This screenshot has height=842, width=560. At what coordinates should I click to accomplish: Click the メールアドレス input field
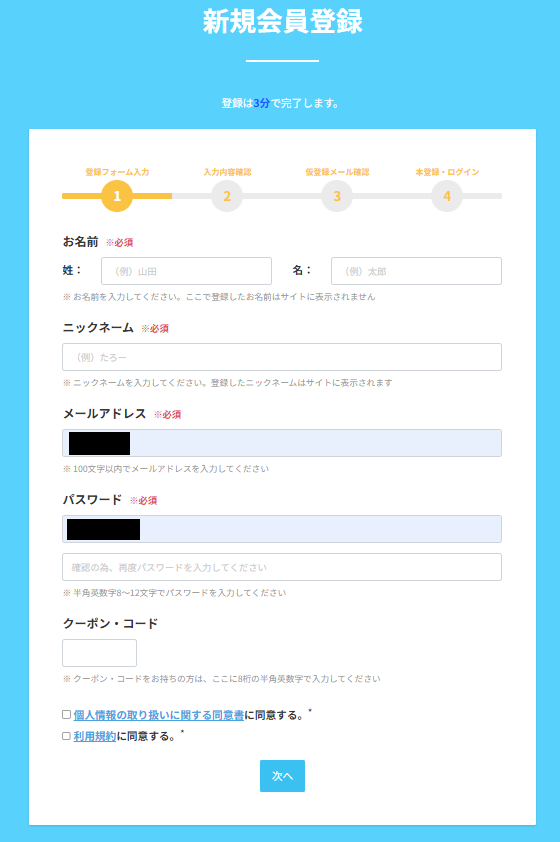point(282,443)
